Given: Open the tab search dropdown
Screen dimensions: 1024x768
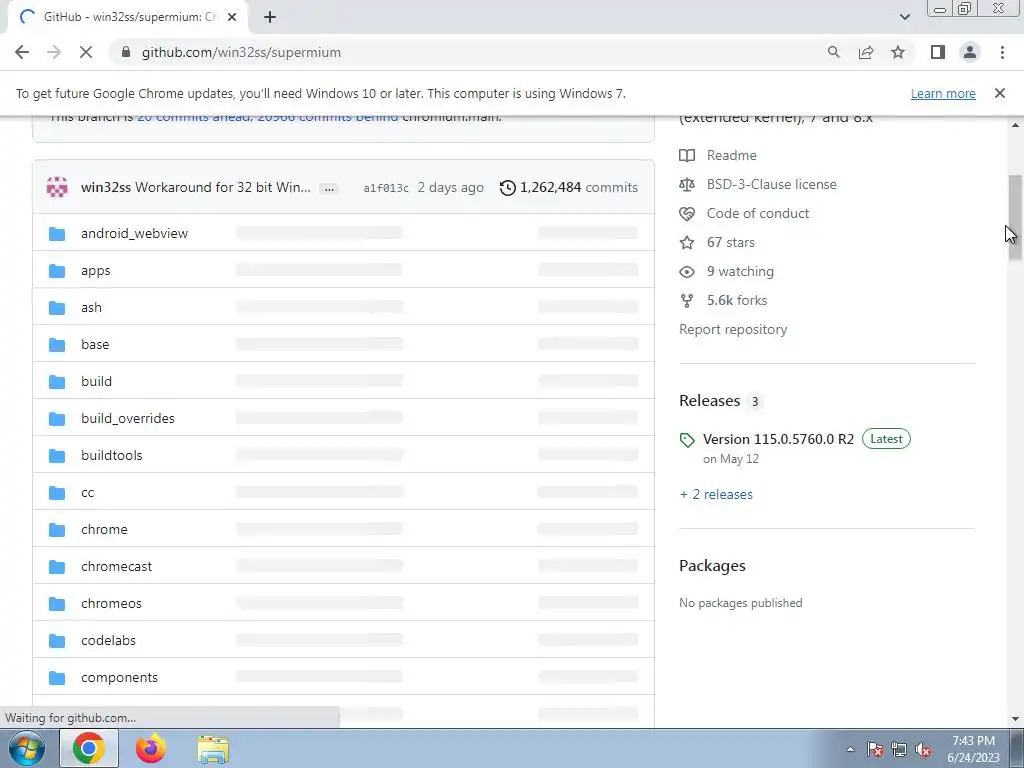Looking at the screenshot, I should click(x=904, y=17).
